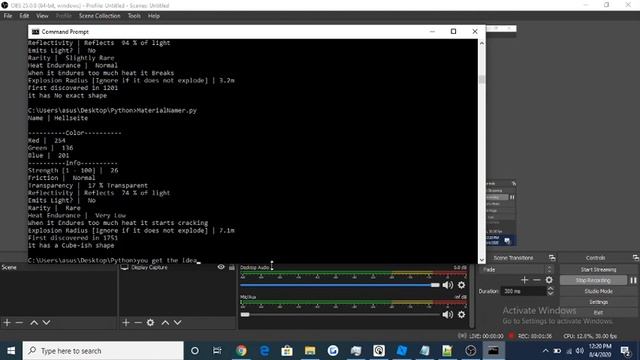Open Studio Mode

(x=598, y=291)
